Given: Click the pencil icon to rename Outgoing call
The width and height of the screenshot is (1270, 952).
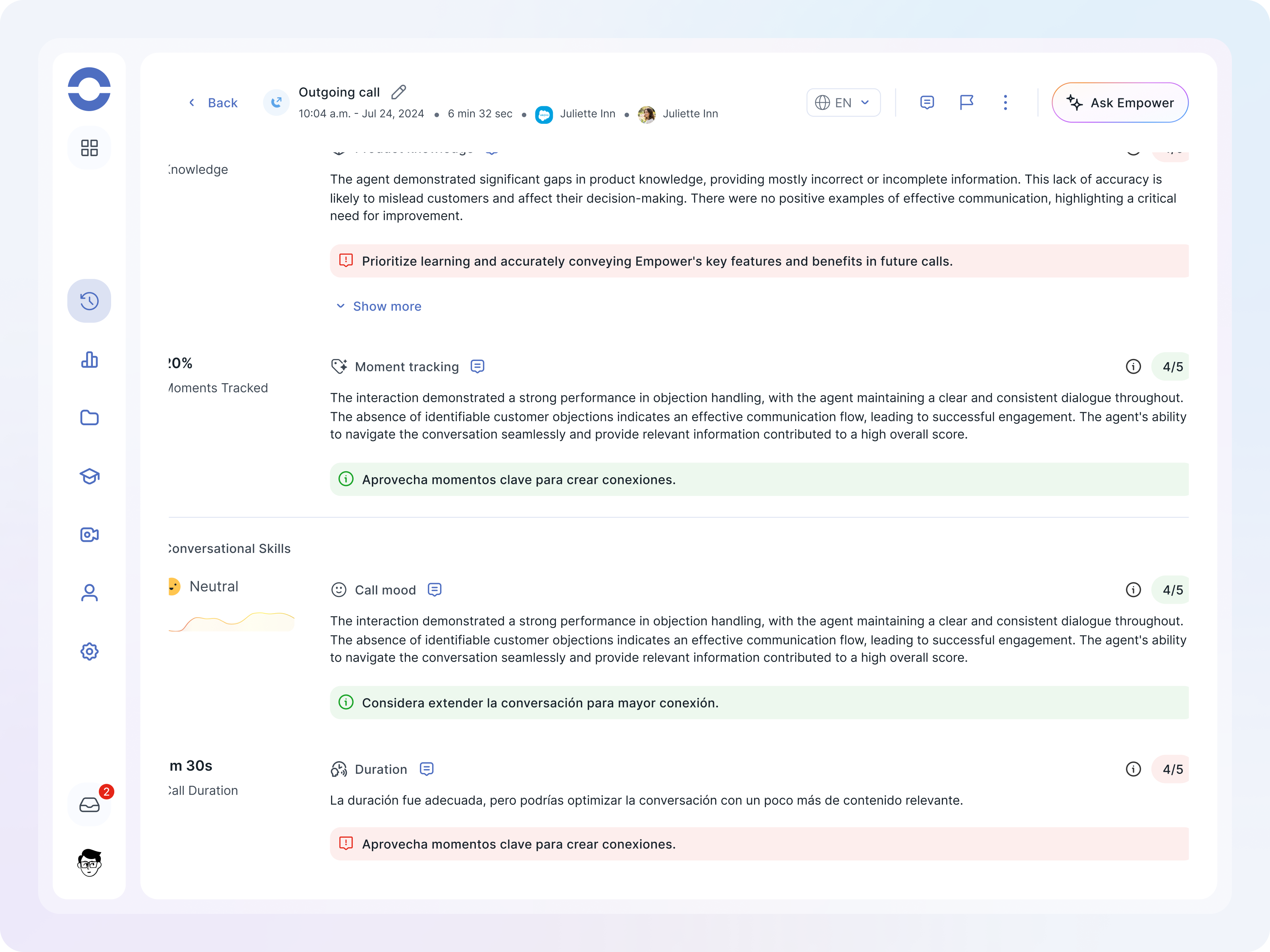Looking at the screenshot, I should point(398,92).
